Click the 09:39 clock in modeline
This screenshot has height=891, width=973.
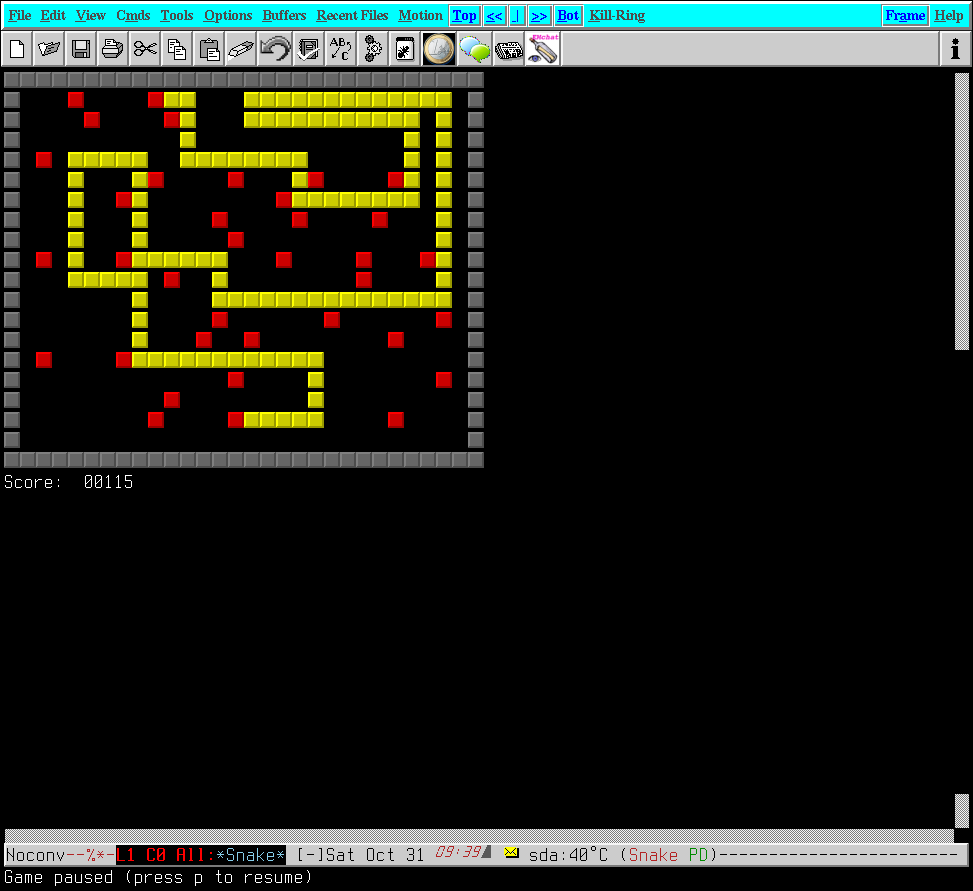coord(458,852)
